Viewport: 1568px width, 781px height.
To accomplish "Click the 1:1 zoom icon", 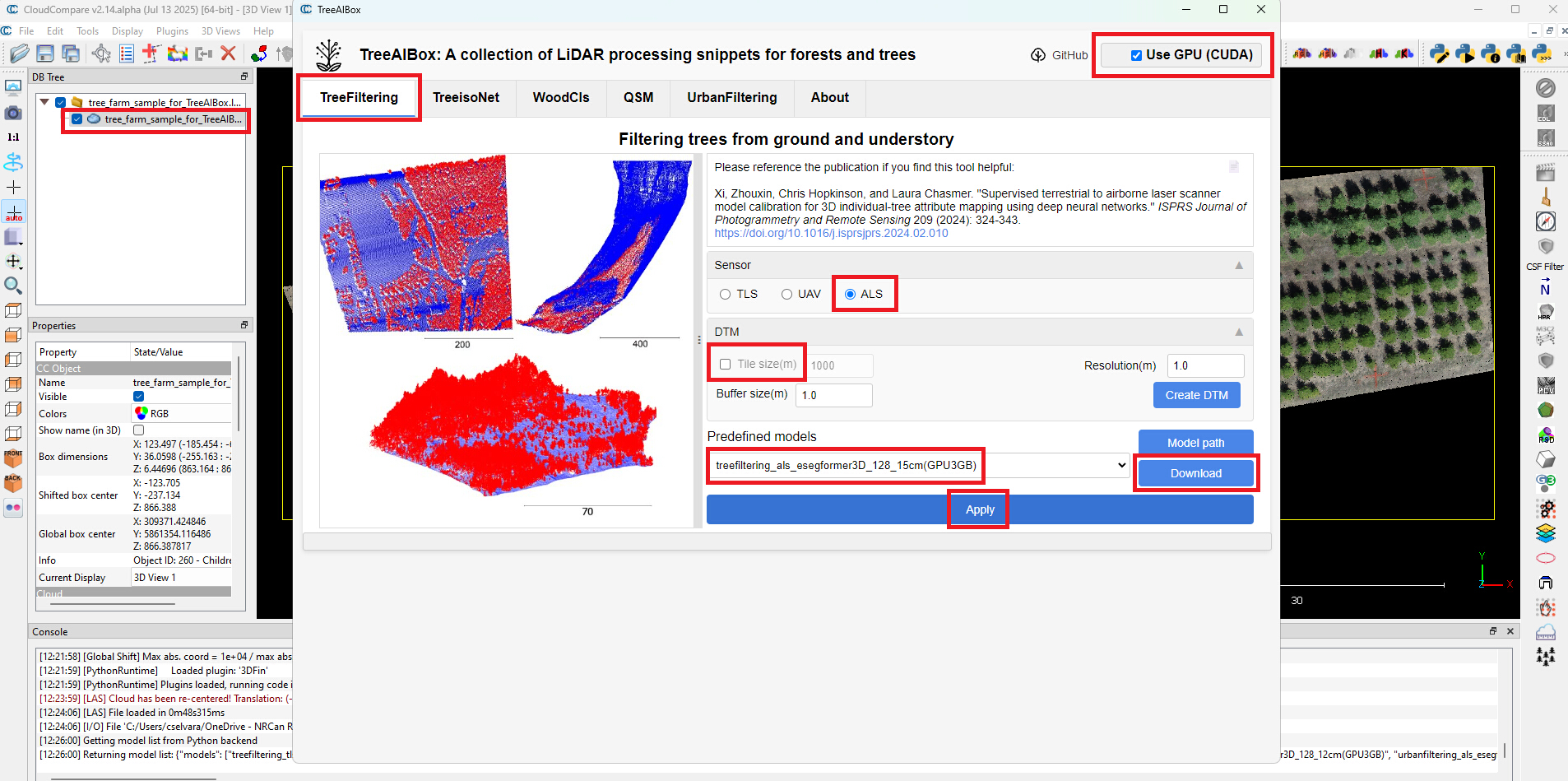I will click(x=13, y=137).
